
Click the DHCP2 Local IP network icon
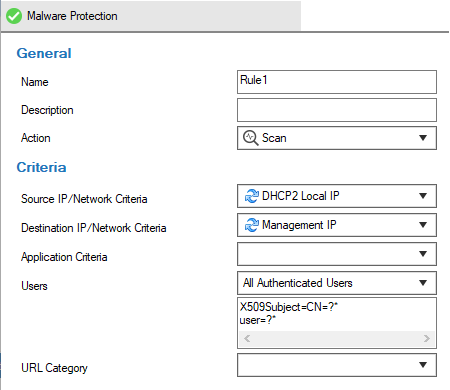(x=251, y=196)
